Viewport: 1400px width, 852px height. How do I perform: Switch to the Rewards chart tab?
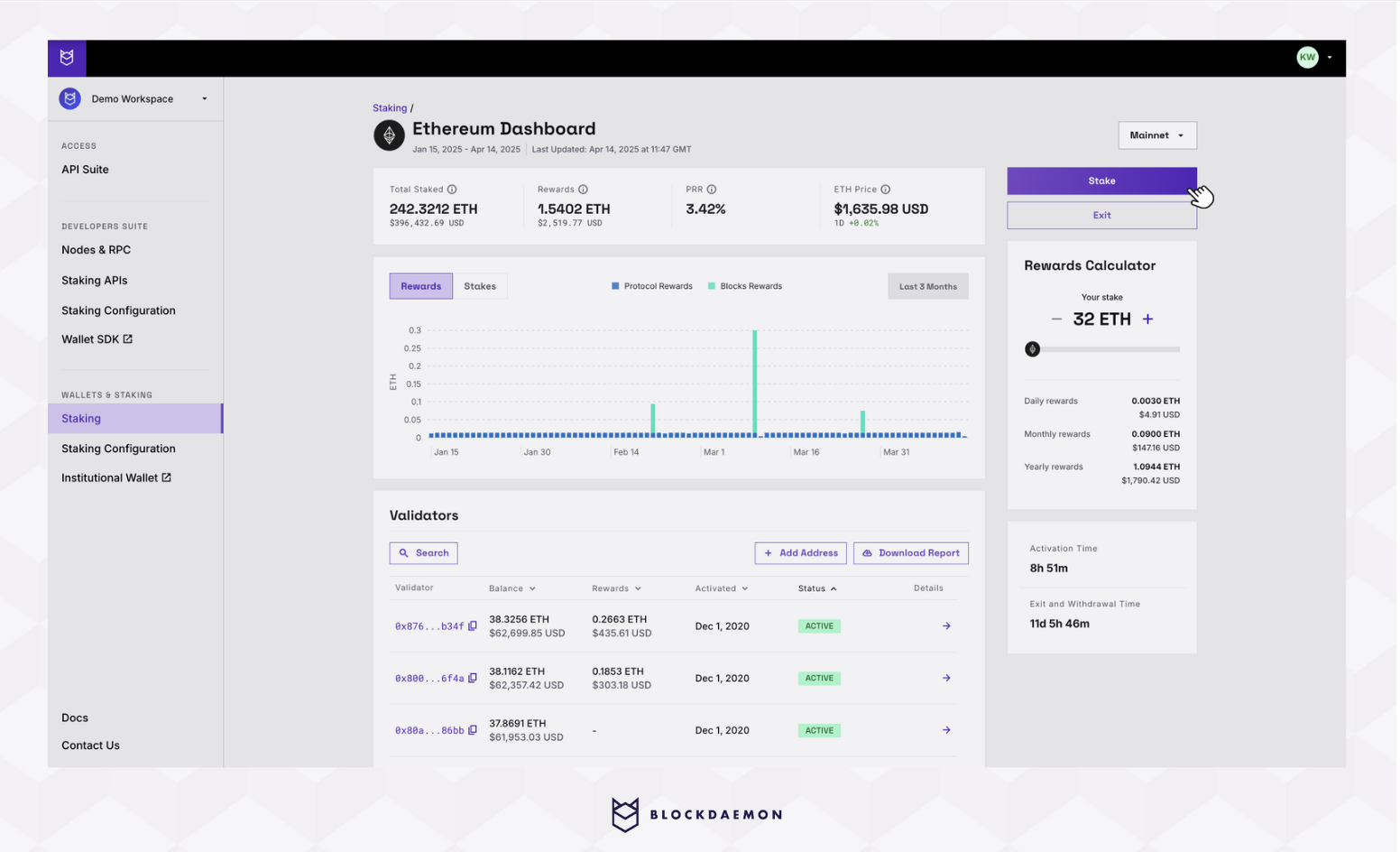coord(421,286)
